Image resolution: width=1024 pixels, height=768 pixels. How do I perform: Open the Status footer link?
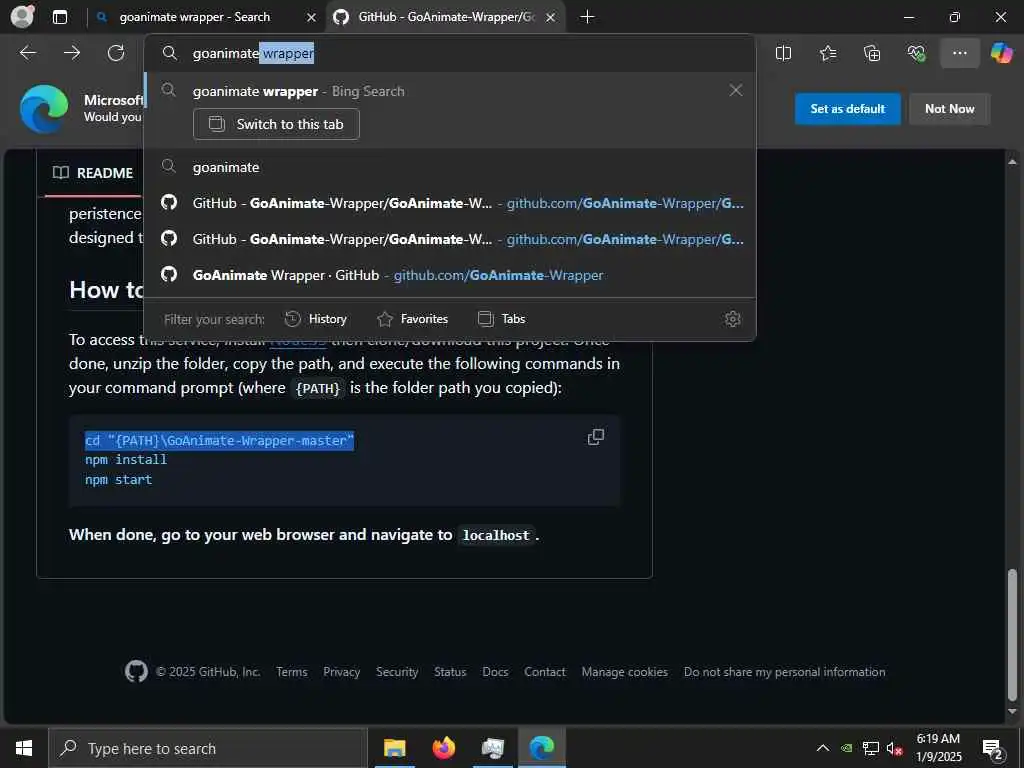(x=450, y=672)
